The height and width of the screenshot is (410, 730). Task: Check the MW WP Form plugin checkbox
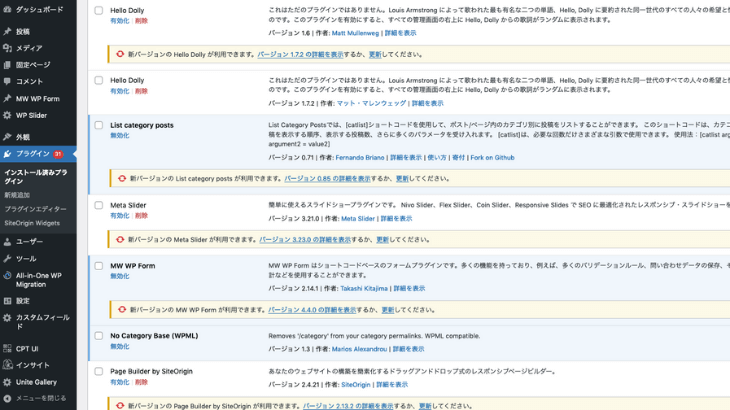click(x=99, y=266)
